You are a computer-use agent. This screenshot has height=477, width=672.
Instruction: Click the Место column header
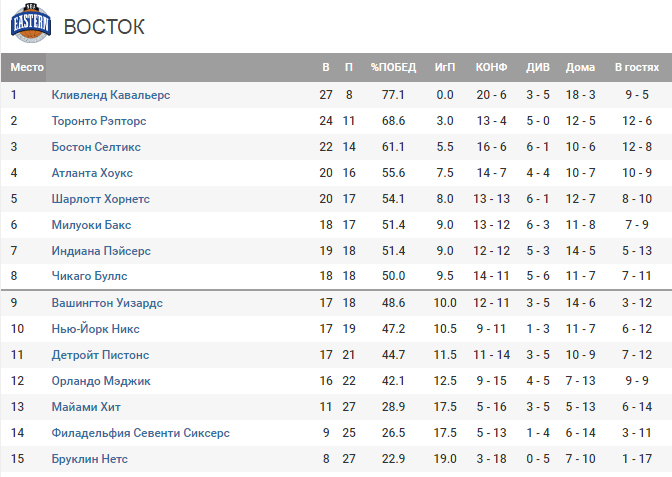(x=27, y=68)
